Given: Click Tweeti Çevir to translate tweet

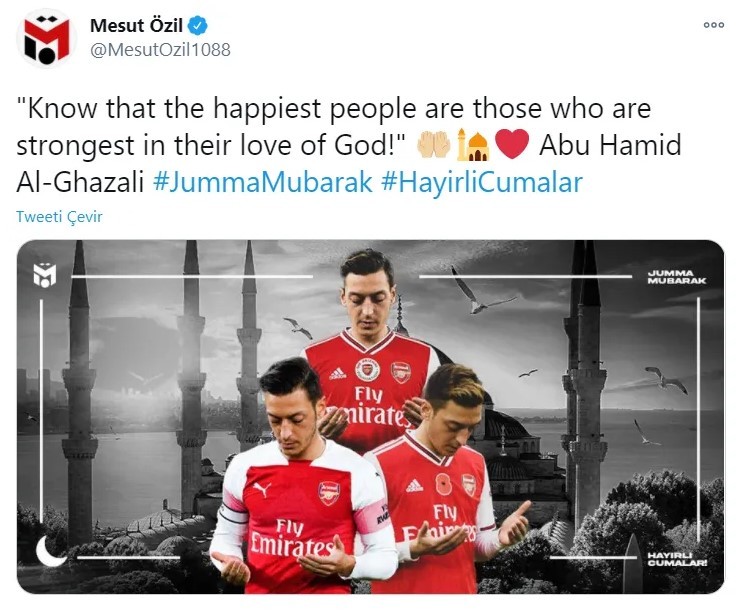Looking at the screenshot, I should (59, 216).
